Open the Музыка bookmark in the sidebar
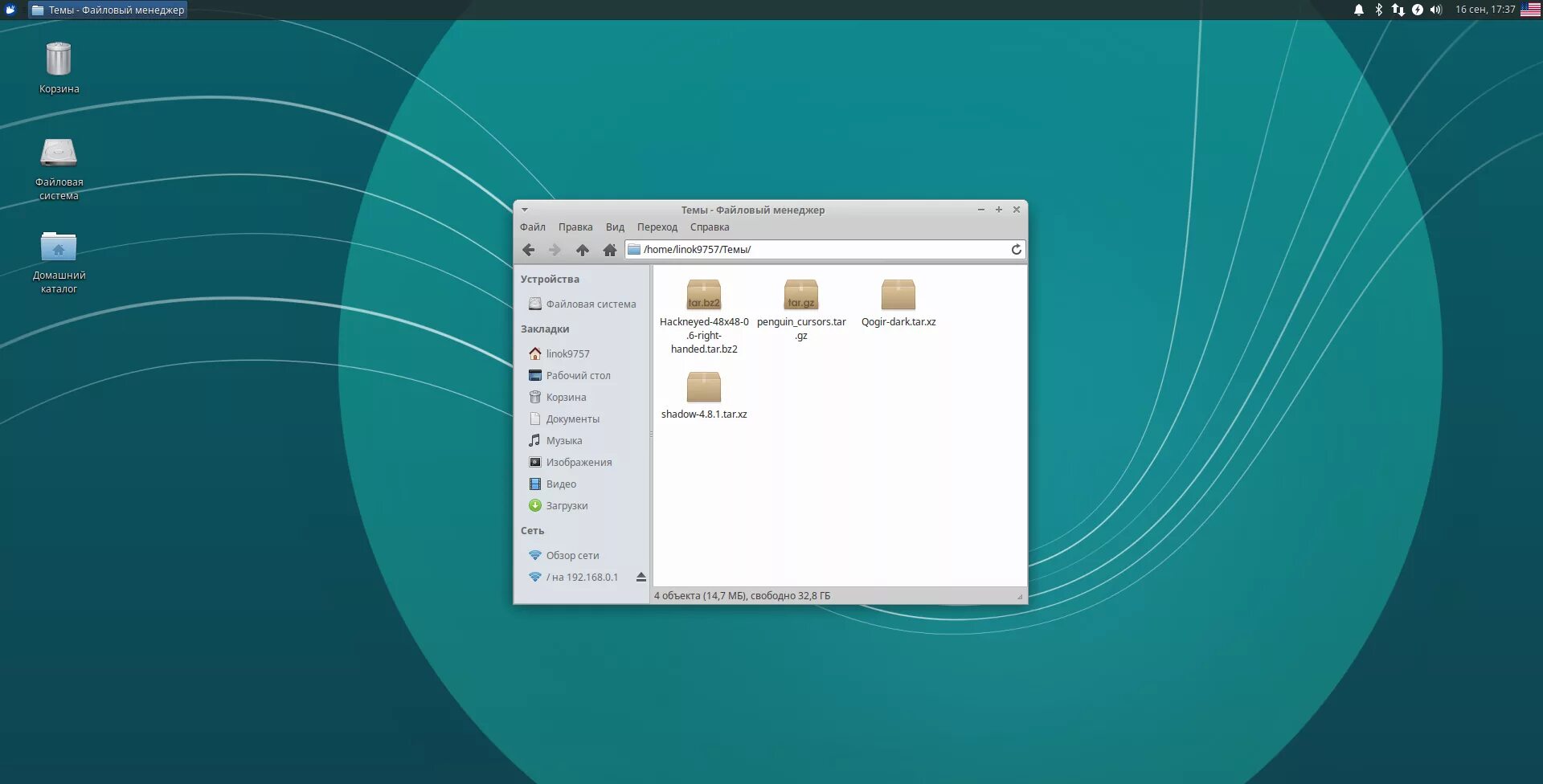The width and height of the screenshot is (1543, 784). tap(565, 440)
